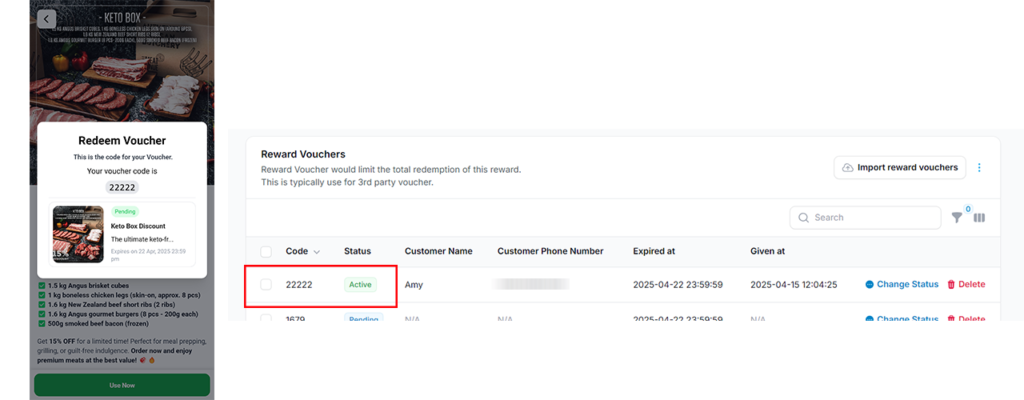The image size is (1024, 400).
Task: Click given time 2025-04-15 12:04:25
Action: coord(793,285)
